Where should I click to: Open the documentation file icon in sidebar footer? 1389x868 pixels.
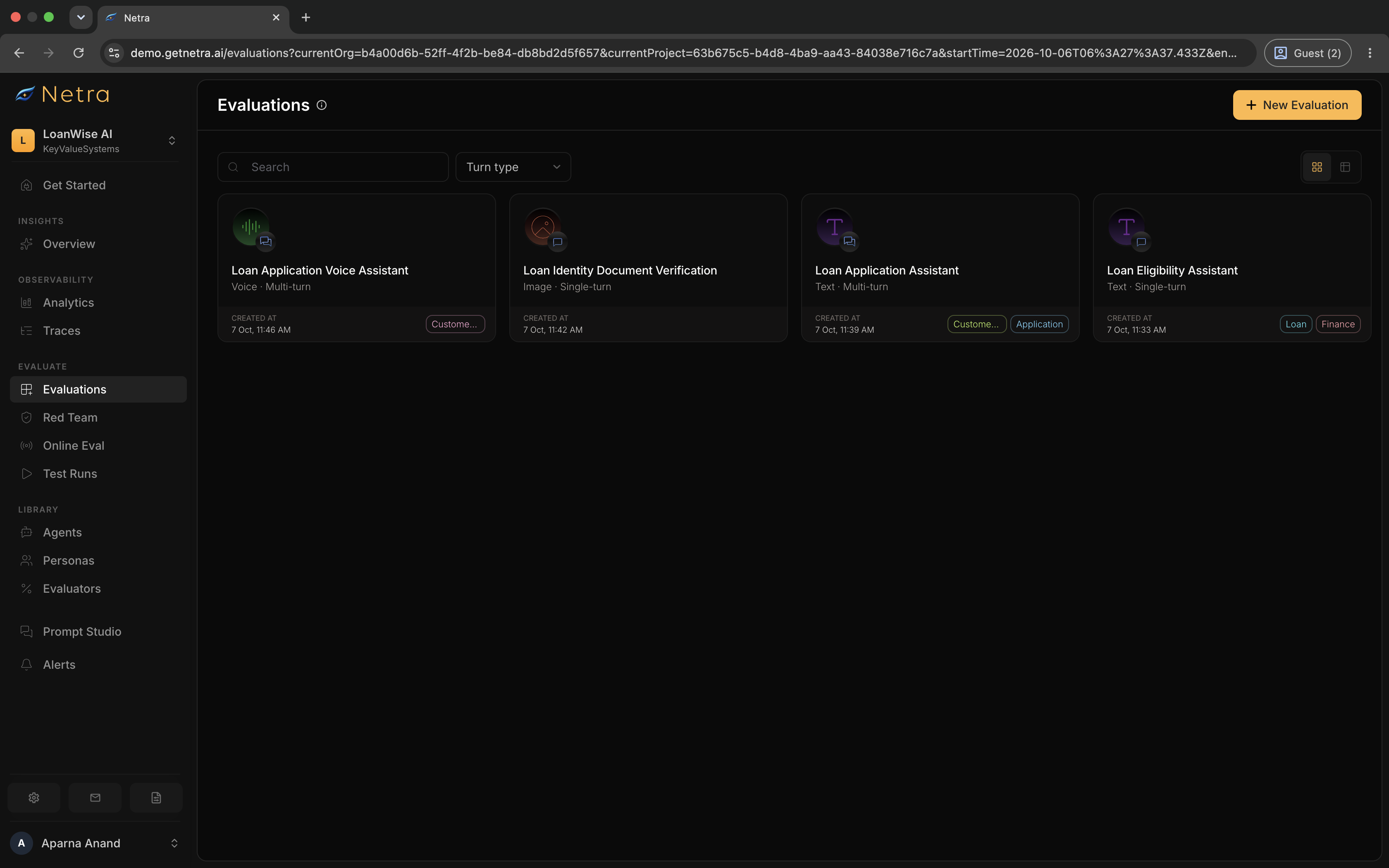point(156,797)
